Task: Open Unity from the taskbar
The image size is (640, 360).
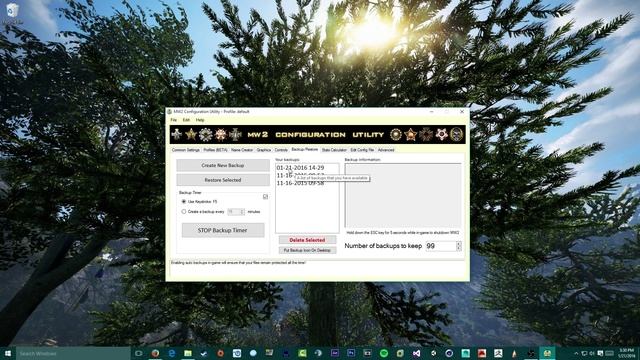Action: (433, 353)
